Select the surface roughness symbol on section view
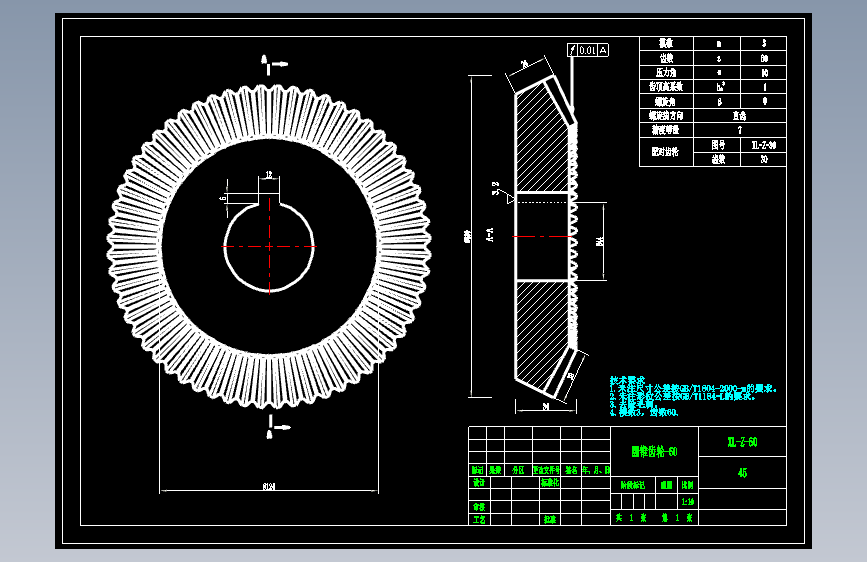 (503, 192)
